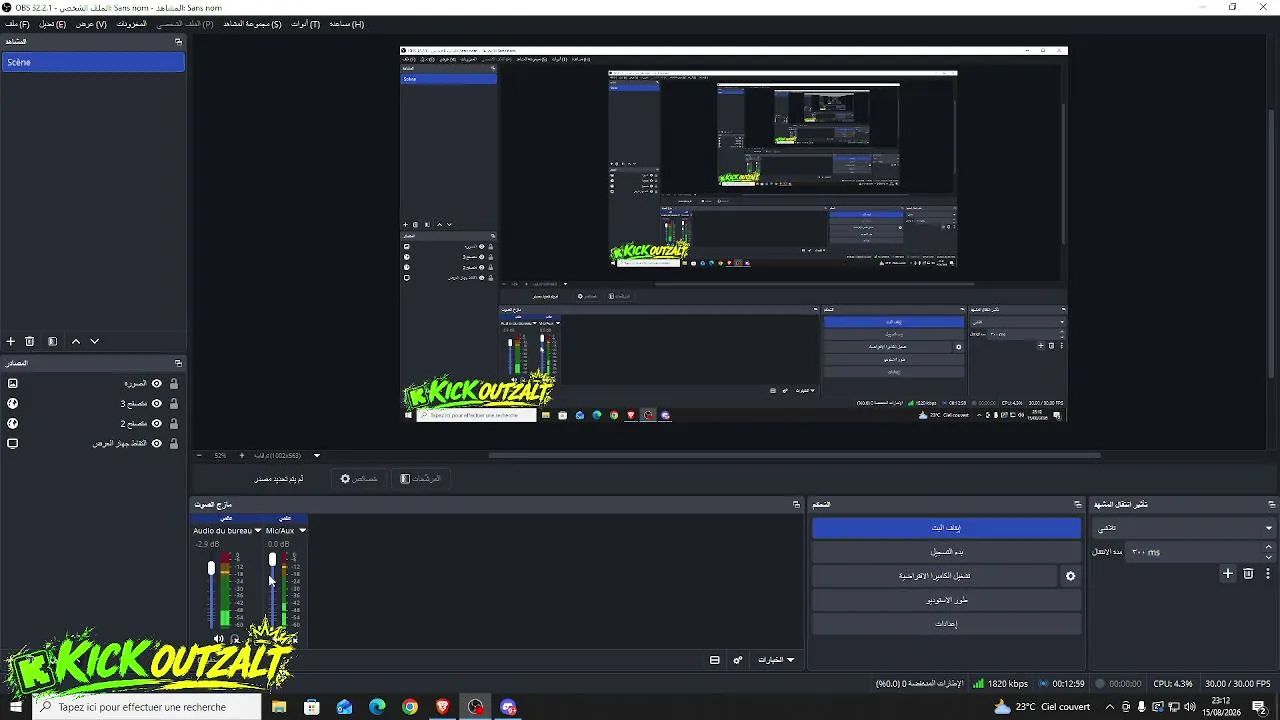Viewport: 1280px width, 720px height.
Task: Zoom out the preview with the minus icon
Action: point(199,456)
